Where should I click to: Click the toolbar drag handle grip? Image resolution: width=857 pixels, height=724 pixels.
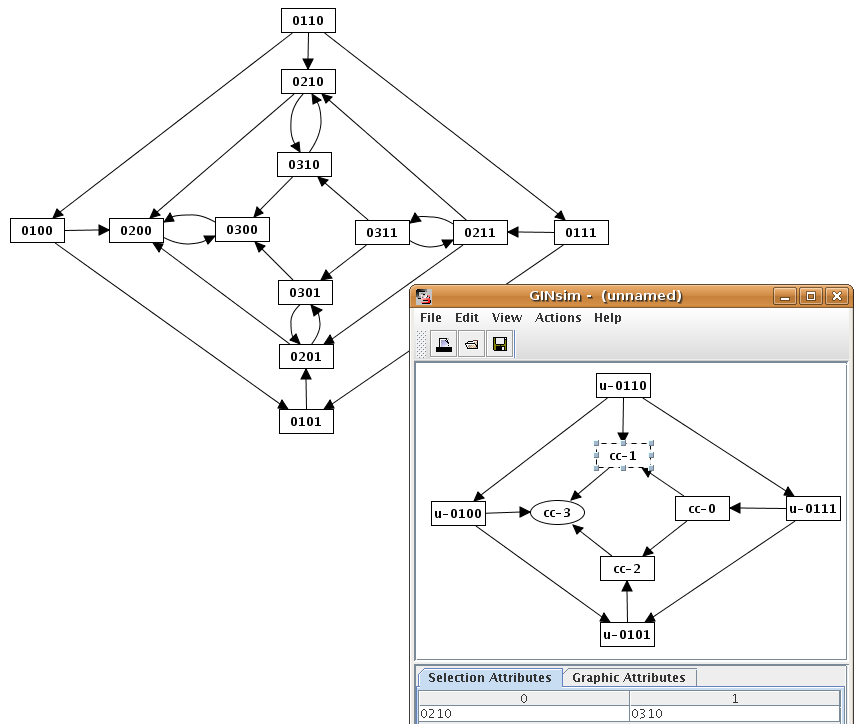click(x=421, y=344)
